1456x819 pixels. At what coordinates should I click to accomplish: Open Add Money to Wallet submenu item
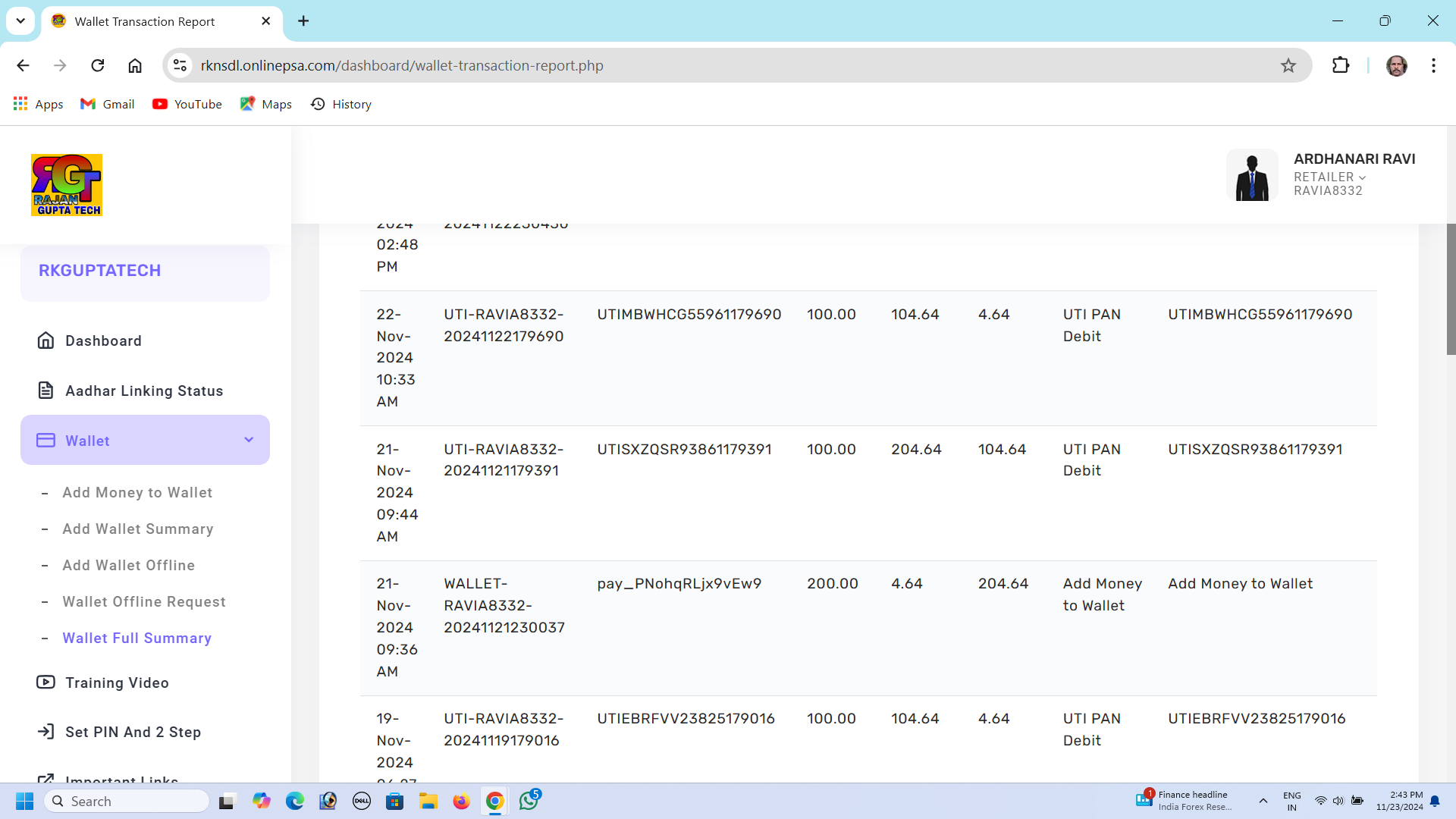(137, 493)
